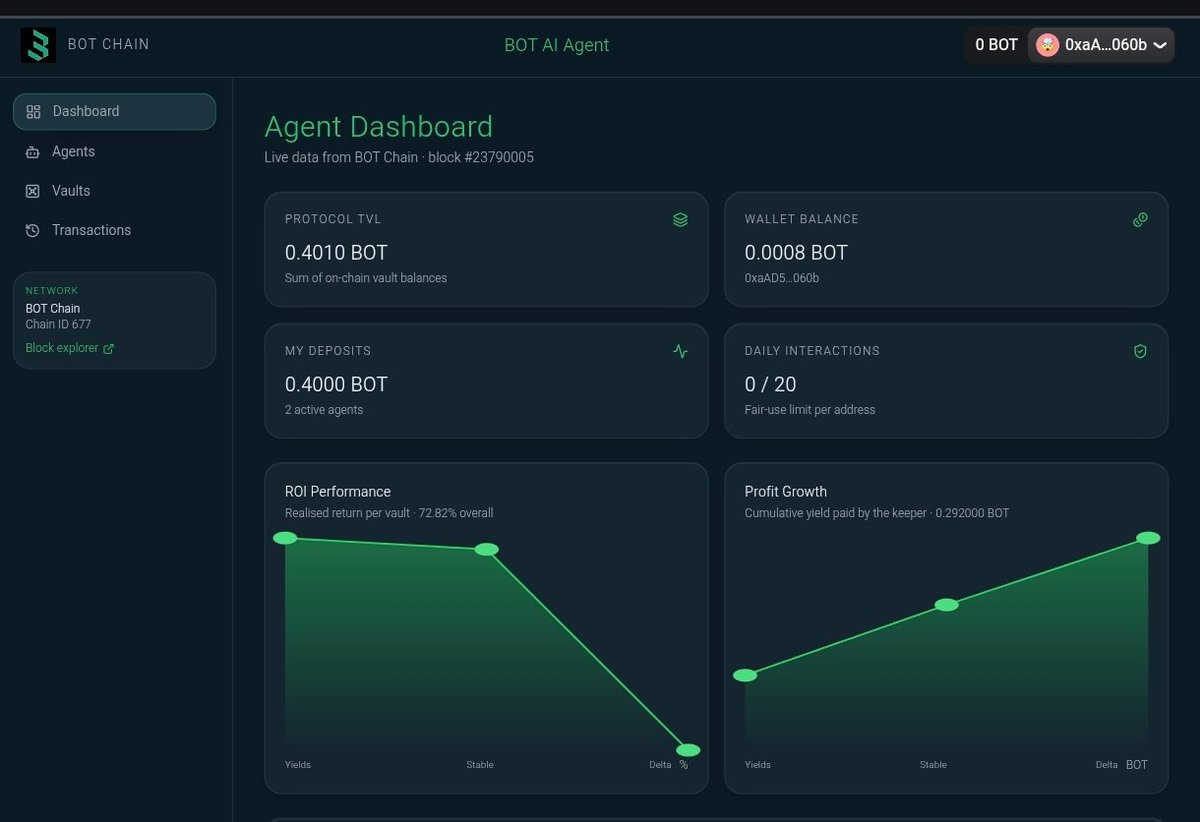Viewport: 1200px width, 822px height.
Task: Click the wallet avatar icon in header
Action: point(1047,45)
